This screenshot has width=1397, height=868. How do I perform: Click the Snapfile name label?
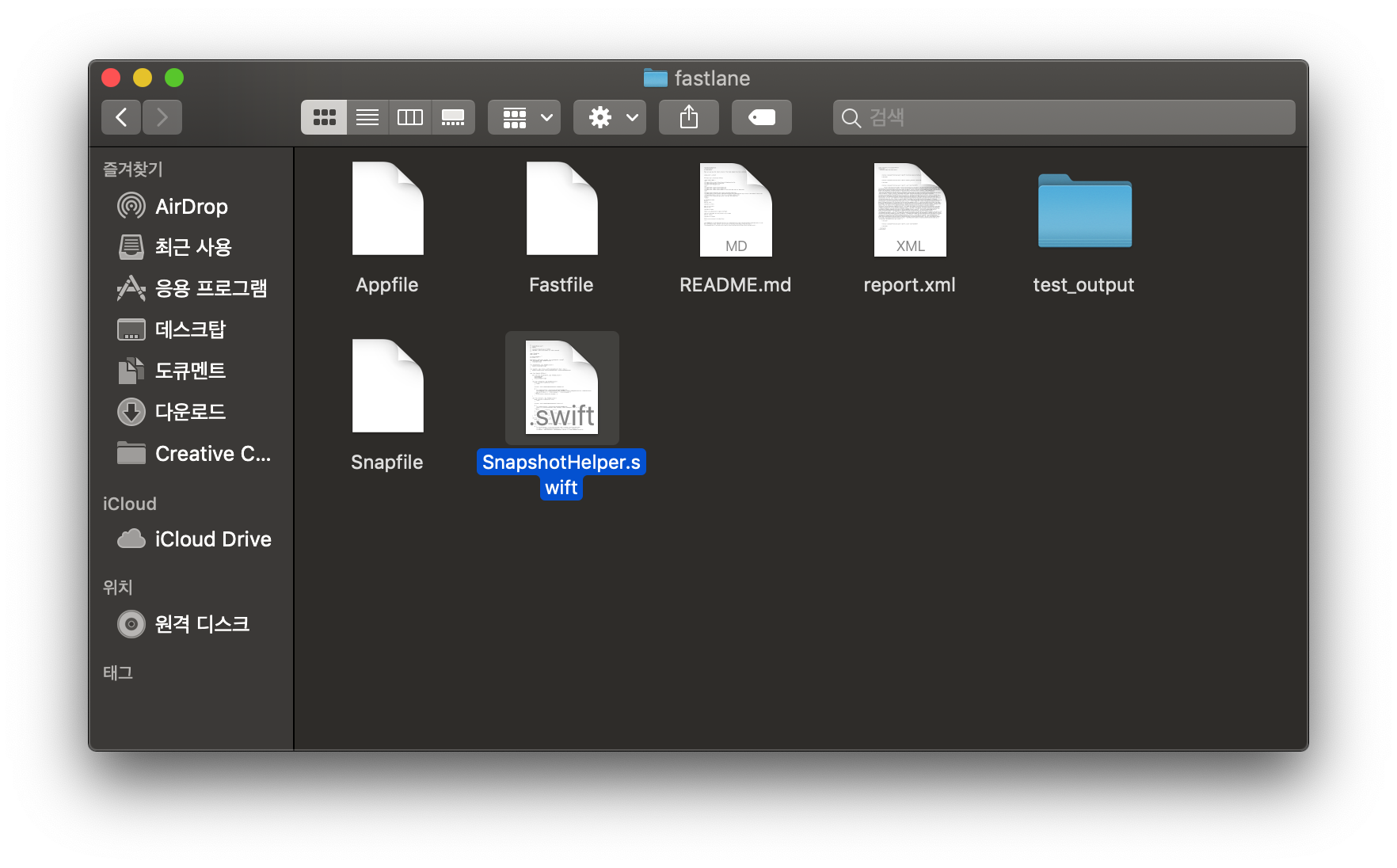[387, 463]
